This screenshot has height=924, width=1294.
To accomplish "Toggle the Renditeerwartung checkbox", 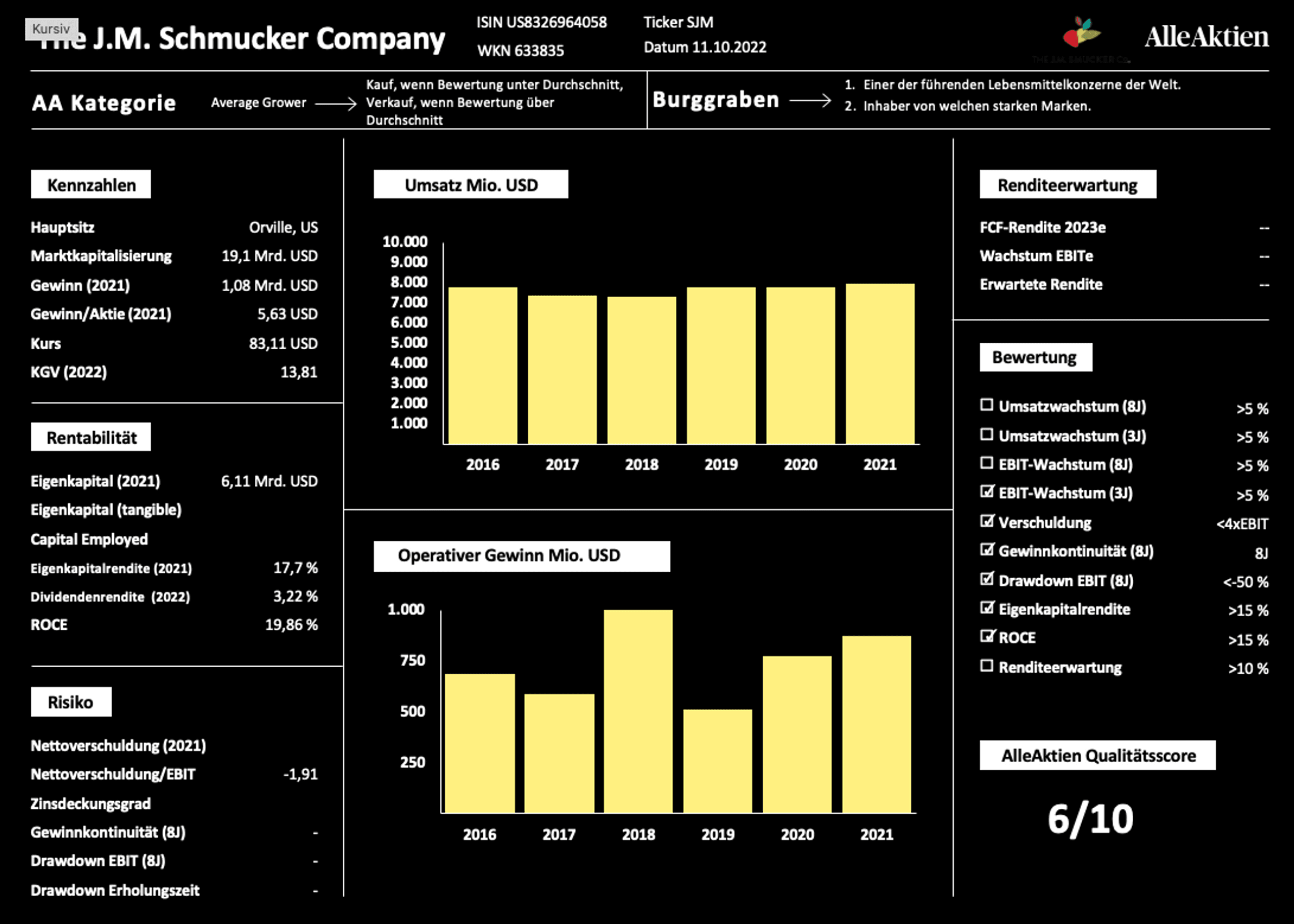I will 987,665.
